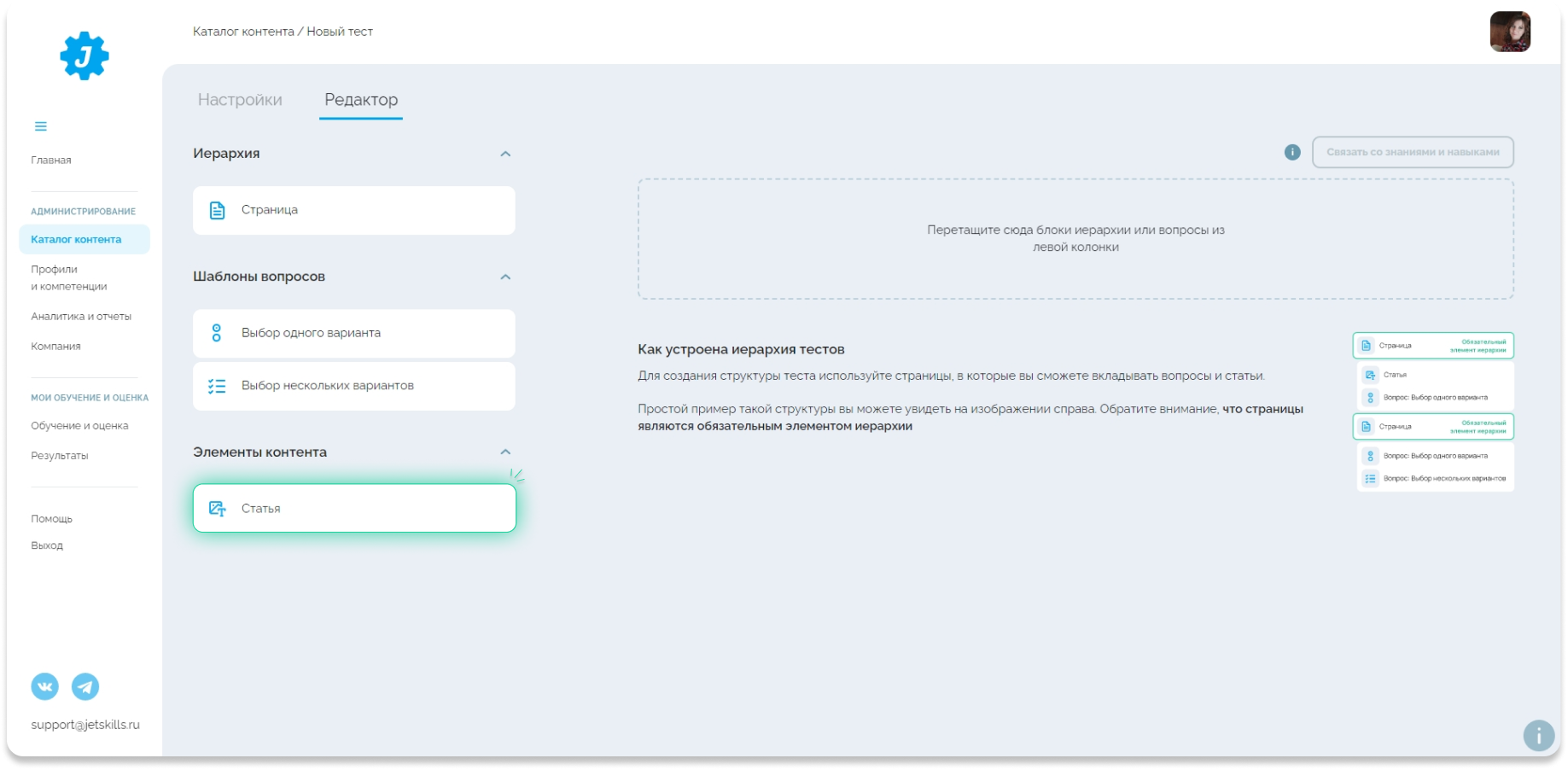Open the VK social link icon
Viewport: 1568px width, 770px height.
pyautogui.click(x=45, y=686)
